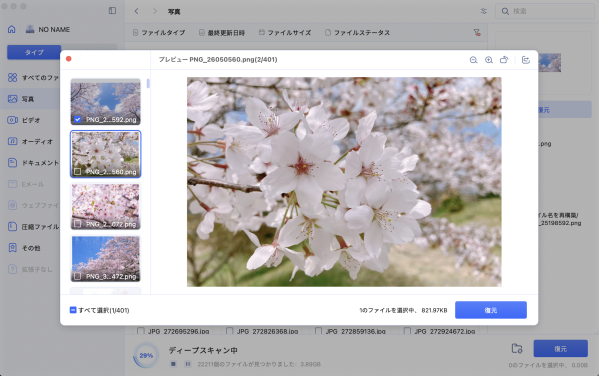Open the ファイルタイプ filter dropdown
Image resolution: width=599 pixels, height=376 pixels.
[x=159, y=33]
